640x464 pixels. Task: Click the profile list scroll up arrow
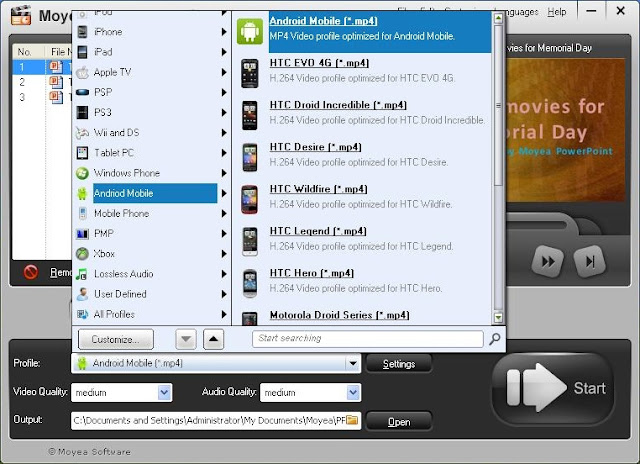click(x=498, y=18)
